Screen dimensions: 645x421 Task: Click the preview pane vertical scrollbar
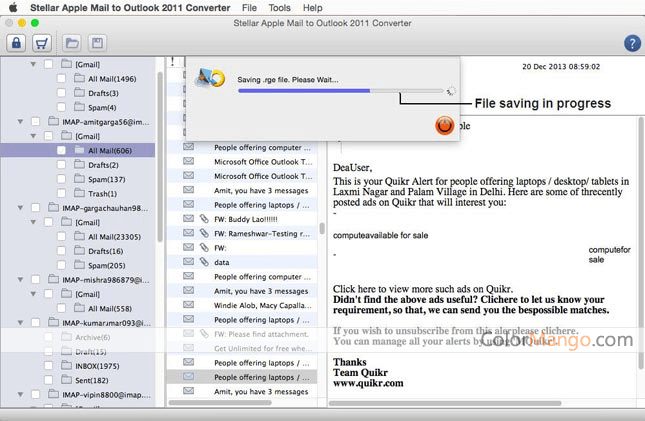641,243
